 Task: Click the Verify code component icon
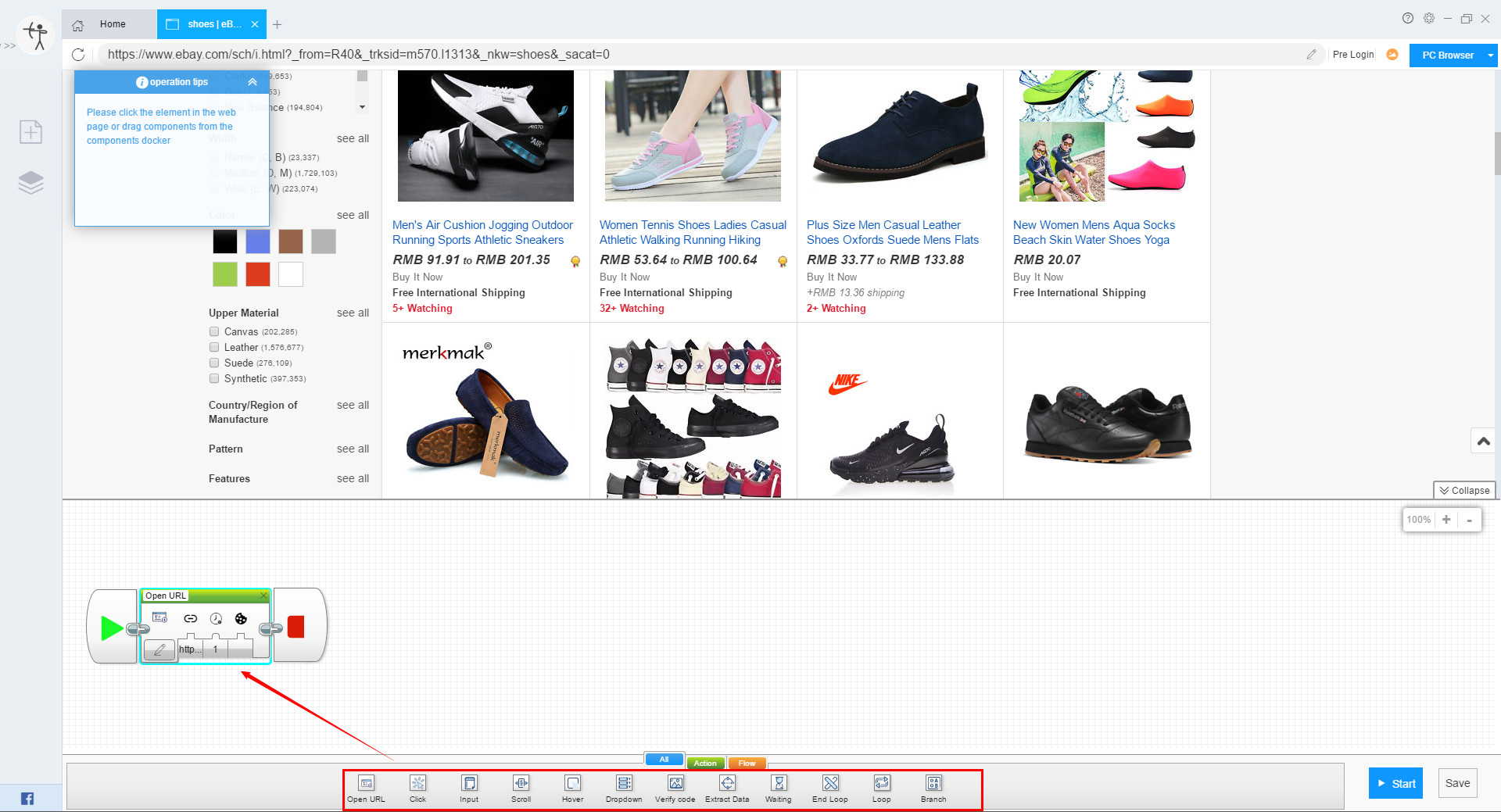pos(675,784)
